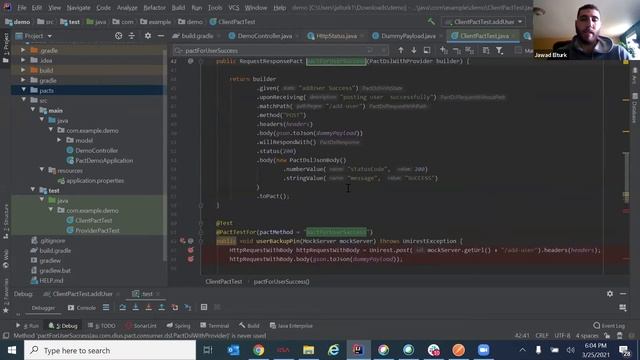Open the File menu
The width and height of the screenshot is (640, 360).
click(22, 8)
